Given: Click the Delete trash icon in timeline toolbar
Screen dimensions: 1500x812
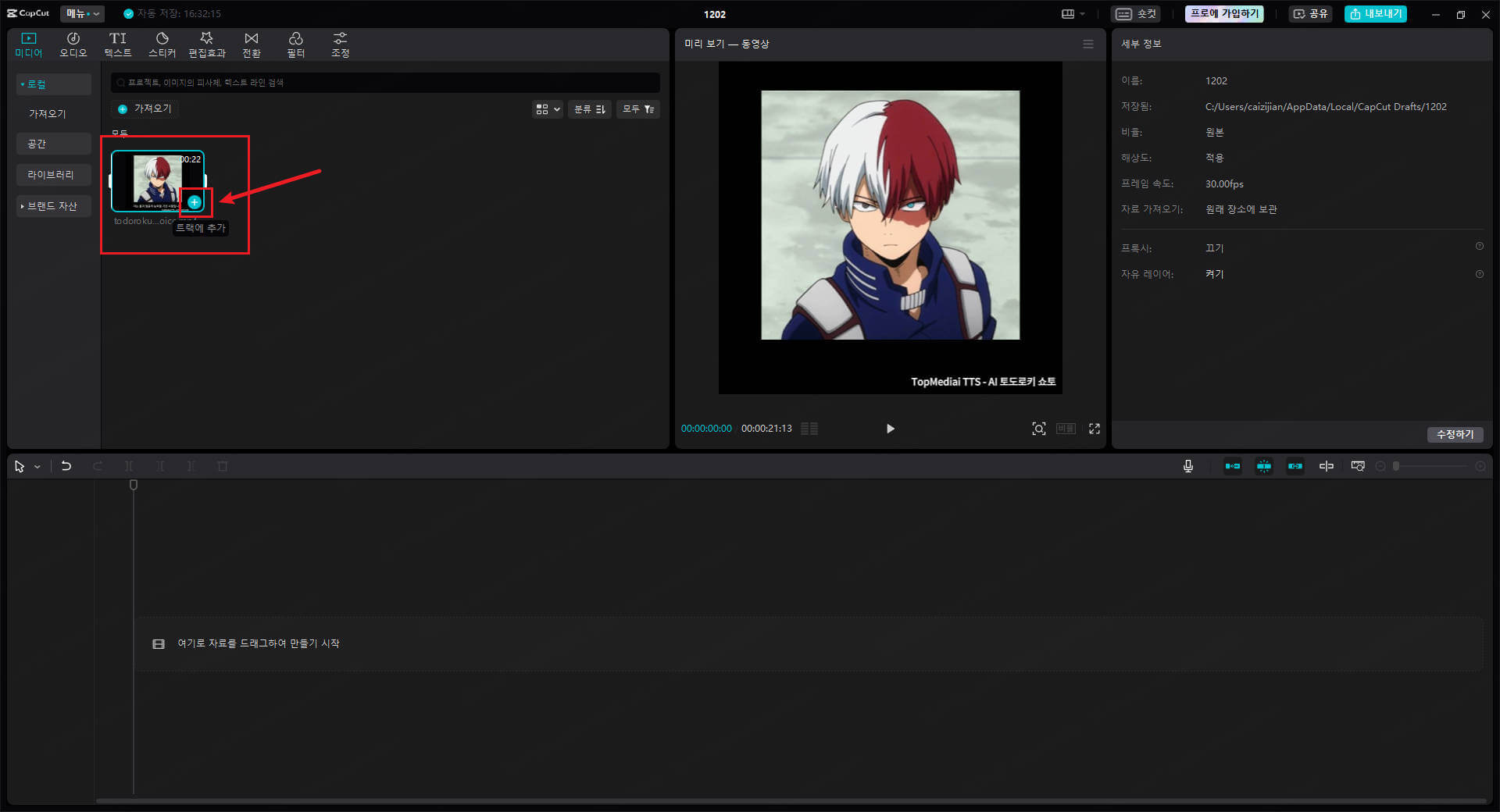Looking at the screenshot, I should 223,466.
